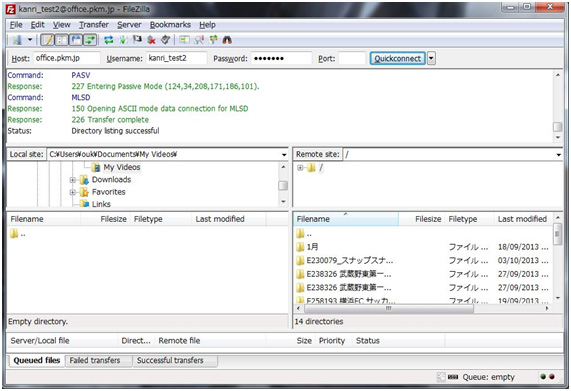Select My Videos in the local tree
Image resolution: width=571 pixels, height=391 pixels.
pyautogui.click(x=122, y=167)
